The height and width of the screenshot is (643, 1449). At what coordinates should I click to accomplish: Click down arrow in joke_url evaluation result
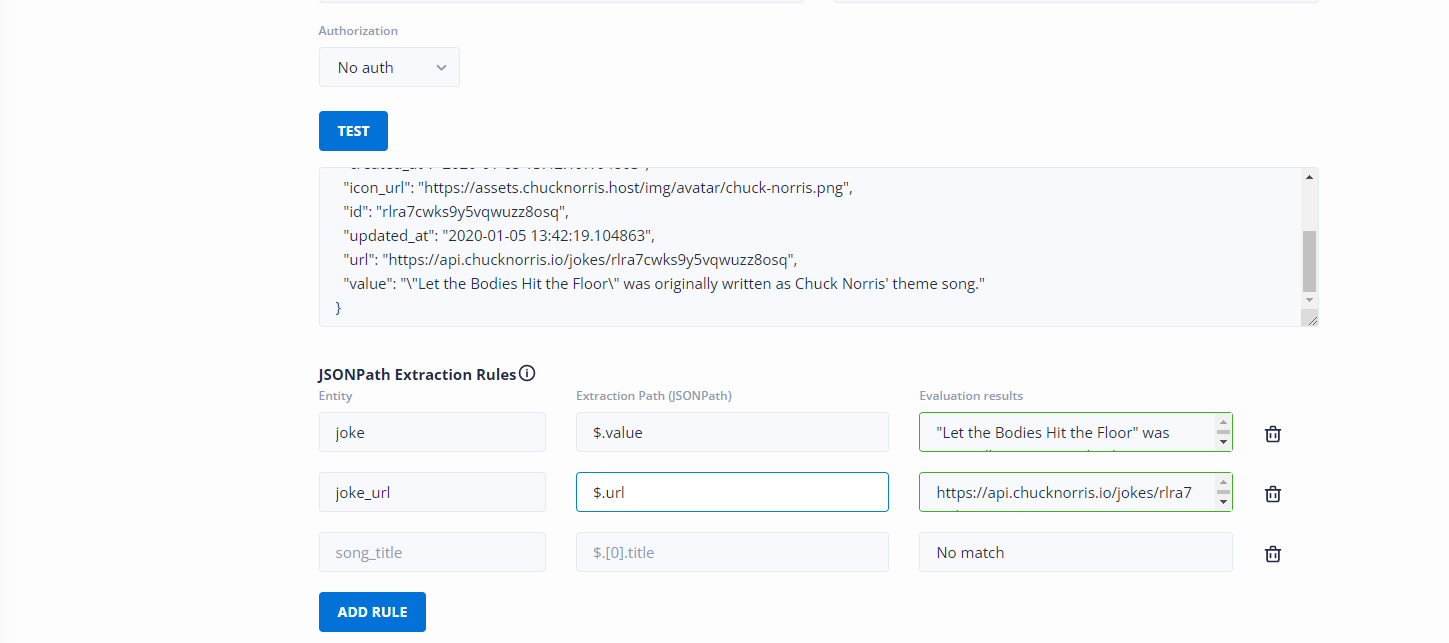coord(1224,501)
